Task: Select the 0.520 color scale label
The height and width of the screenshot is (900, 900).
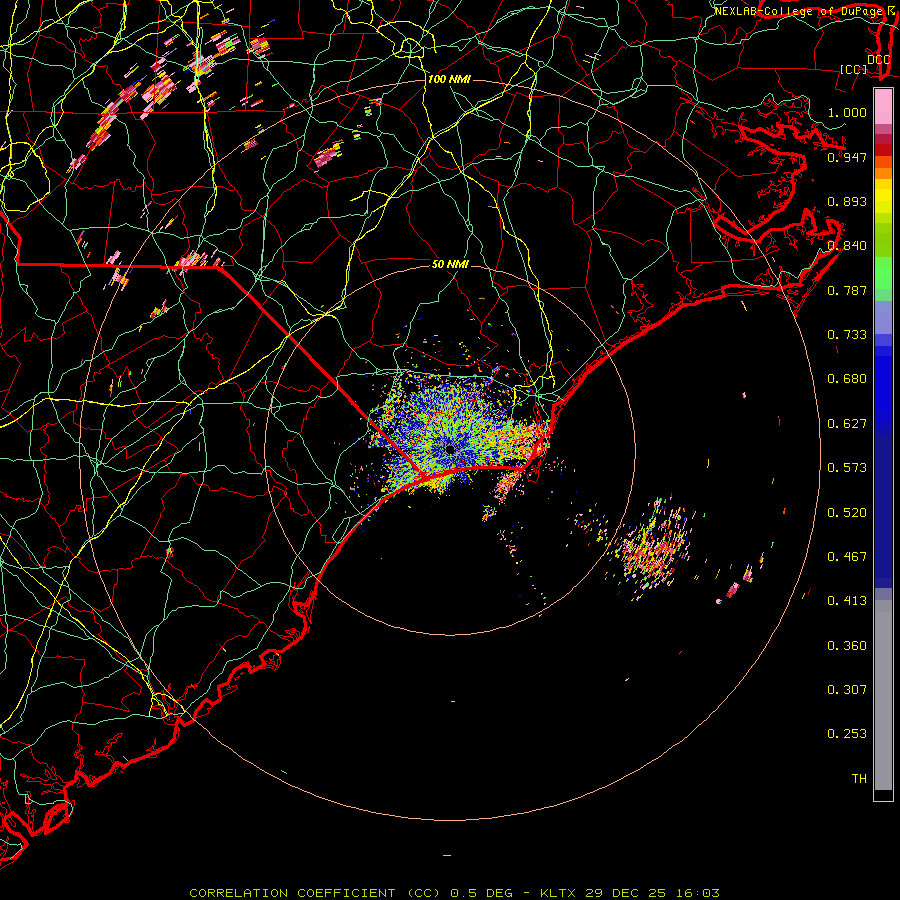Action: tap(847, 513)
